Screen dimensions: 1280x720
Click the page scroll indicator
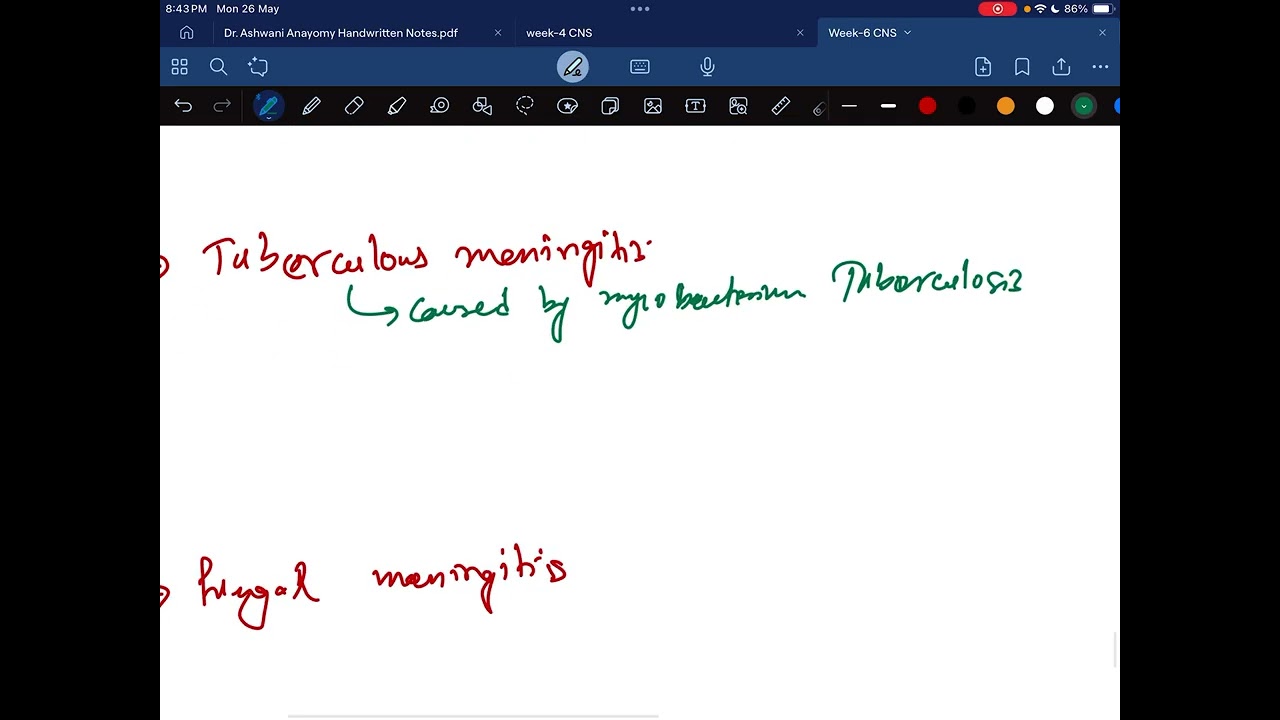[1116, 650]
